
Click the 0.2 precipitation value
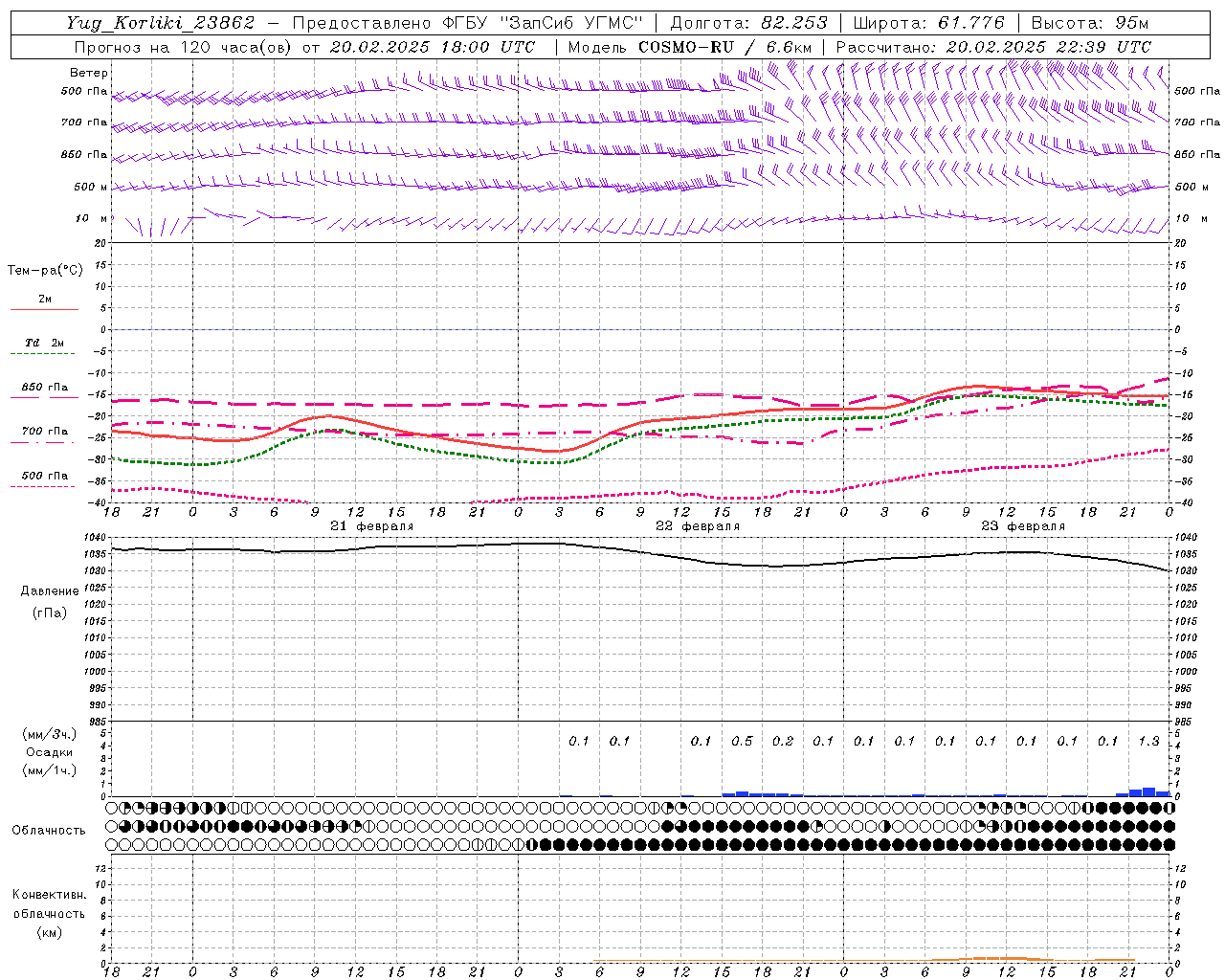pos(783,741)
